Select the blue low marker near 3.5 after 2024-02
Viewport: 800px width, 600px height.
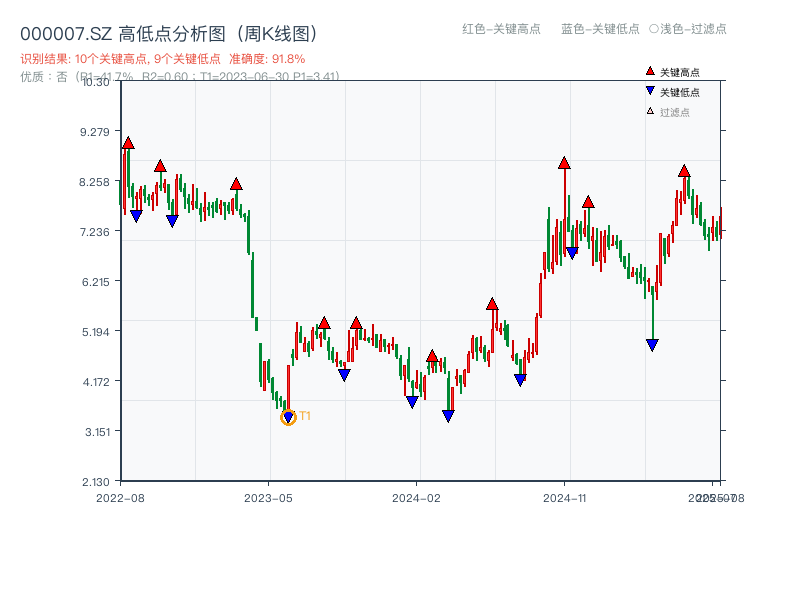click(448, 416)
